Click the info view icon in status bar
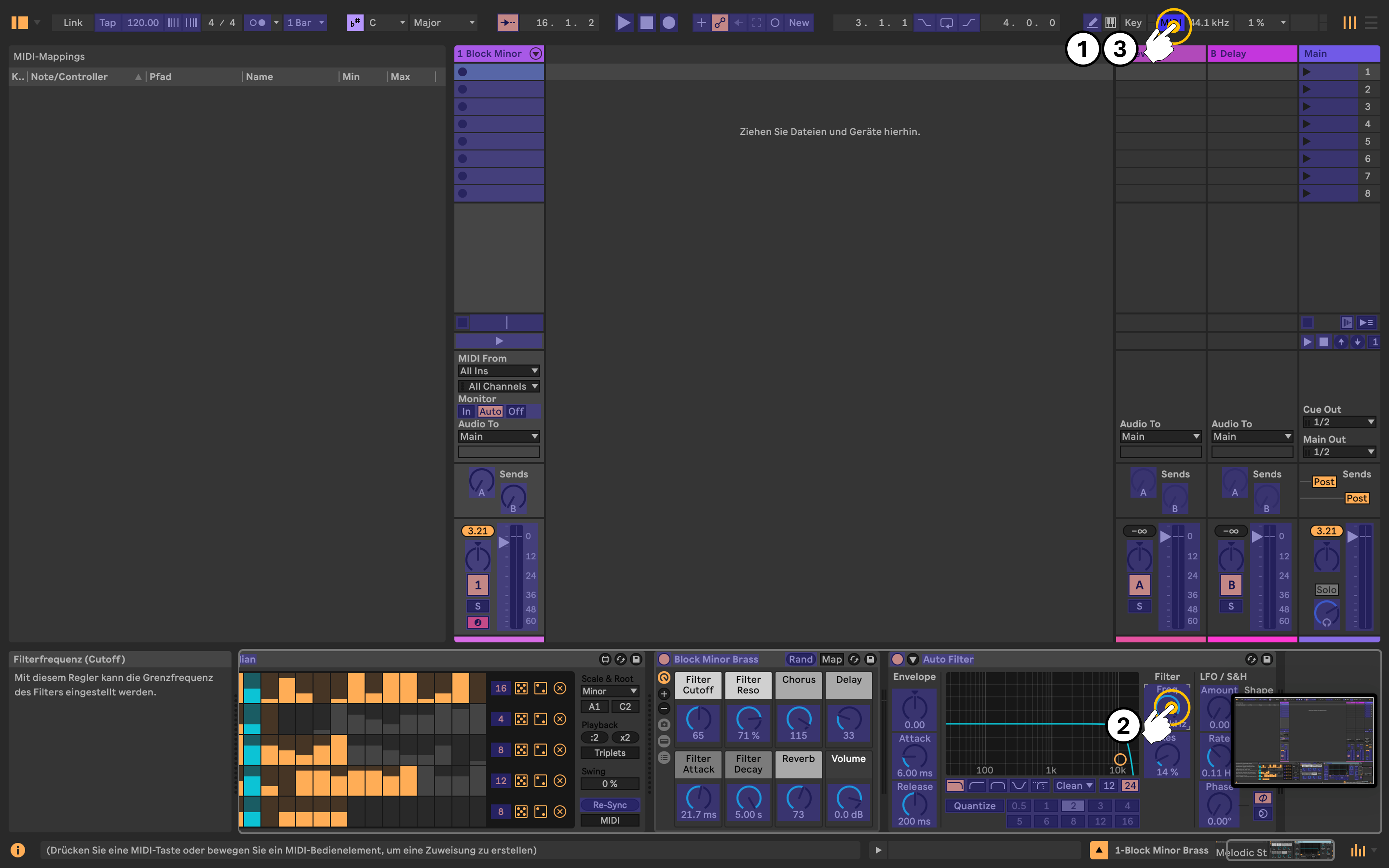1389x868 pixels. click(18, 850)
